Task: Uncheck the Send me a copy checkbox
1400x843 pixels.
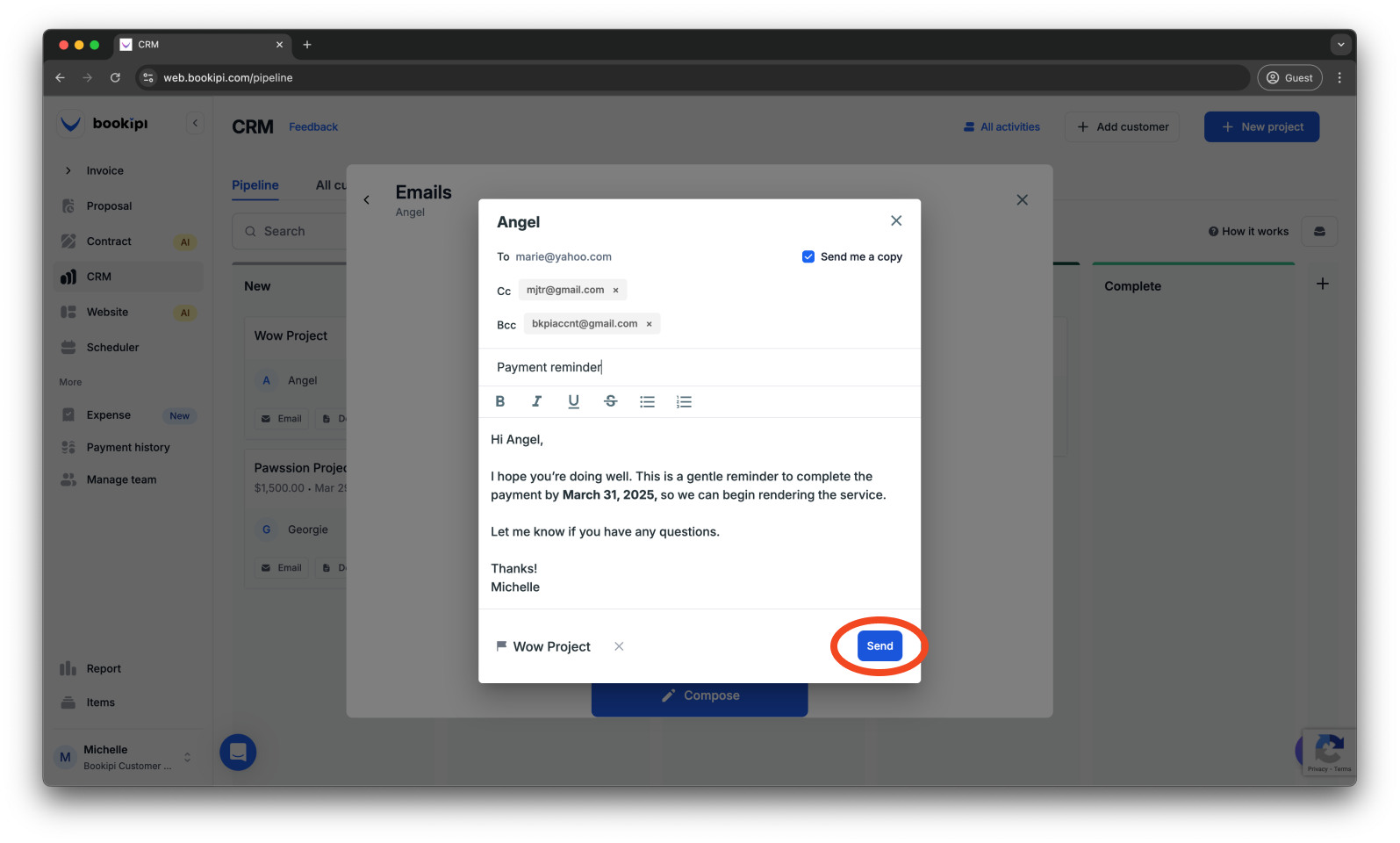Action: coord(808,256)
